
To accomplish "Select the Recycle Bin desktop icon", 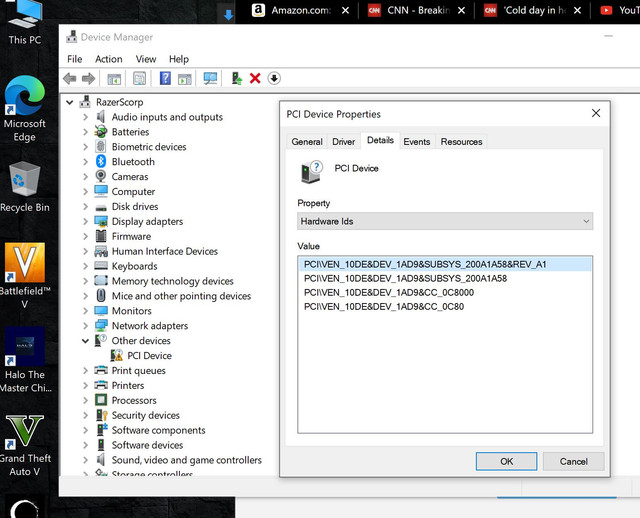I will 24,187.
